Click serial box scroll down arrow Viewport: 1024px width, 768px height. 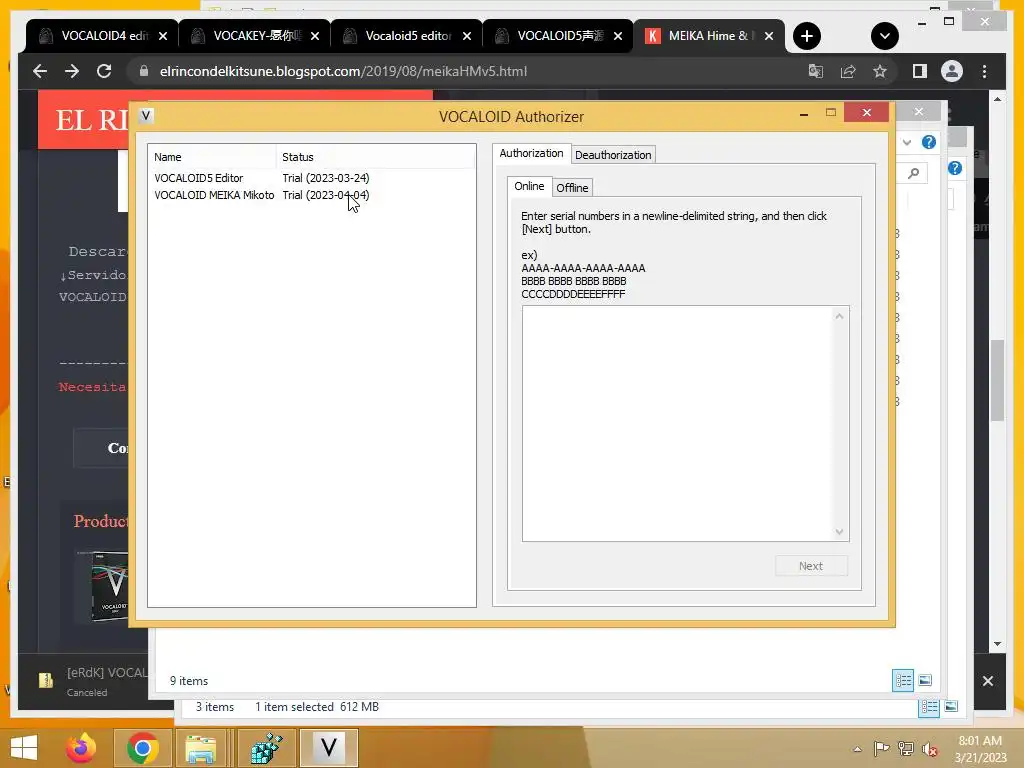coord(840,532)
